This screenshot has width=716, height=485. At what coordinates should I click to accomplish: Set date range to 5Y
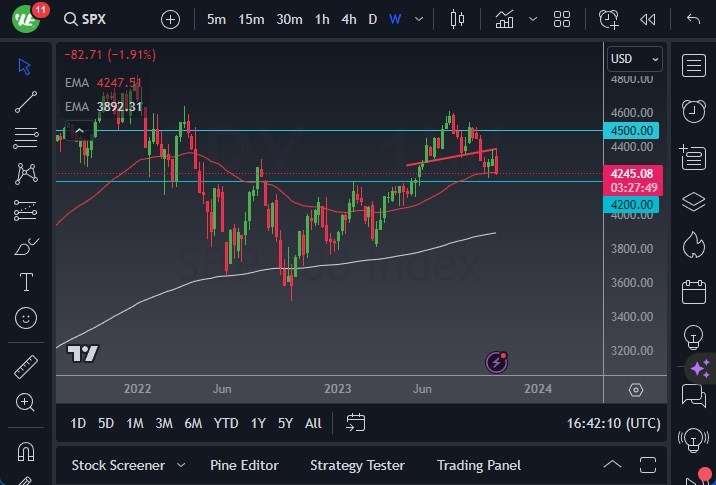[285, 423]
